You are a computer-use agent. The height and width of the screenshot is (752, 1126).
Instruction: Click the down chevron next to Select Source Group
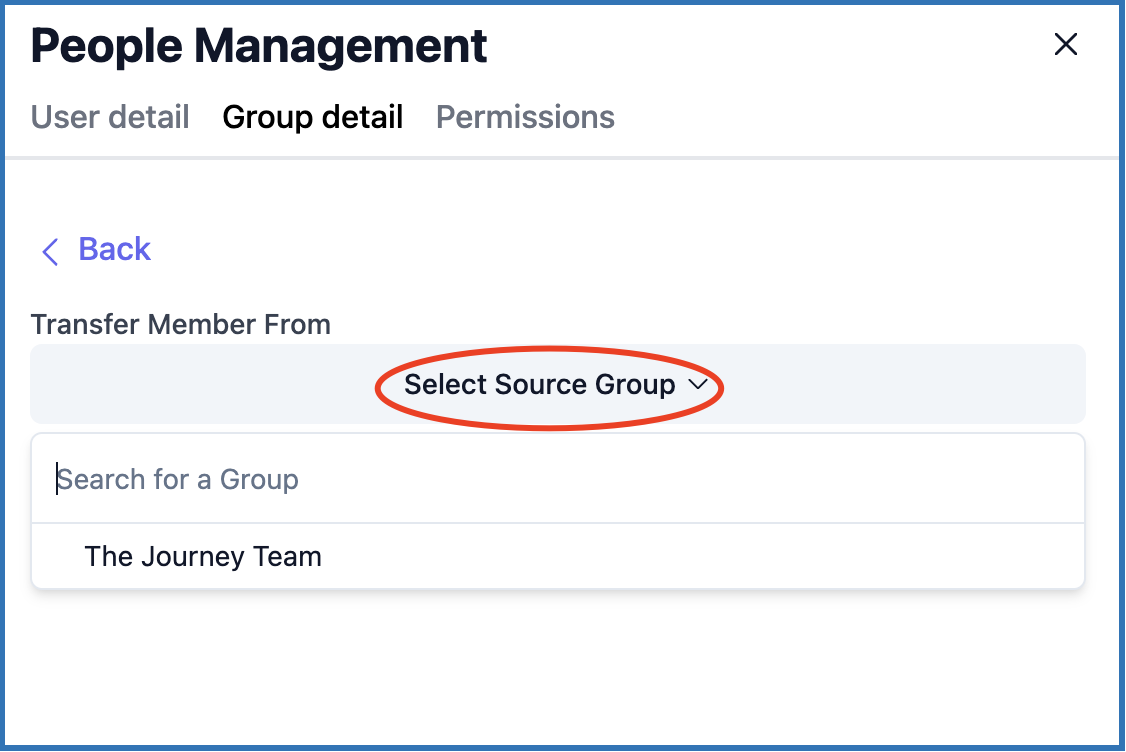pyautogui.click(x=699, y=384)
